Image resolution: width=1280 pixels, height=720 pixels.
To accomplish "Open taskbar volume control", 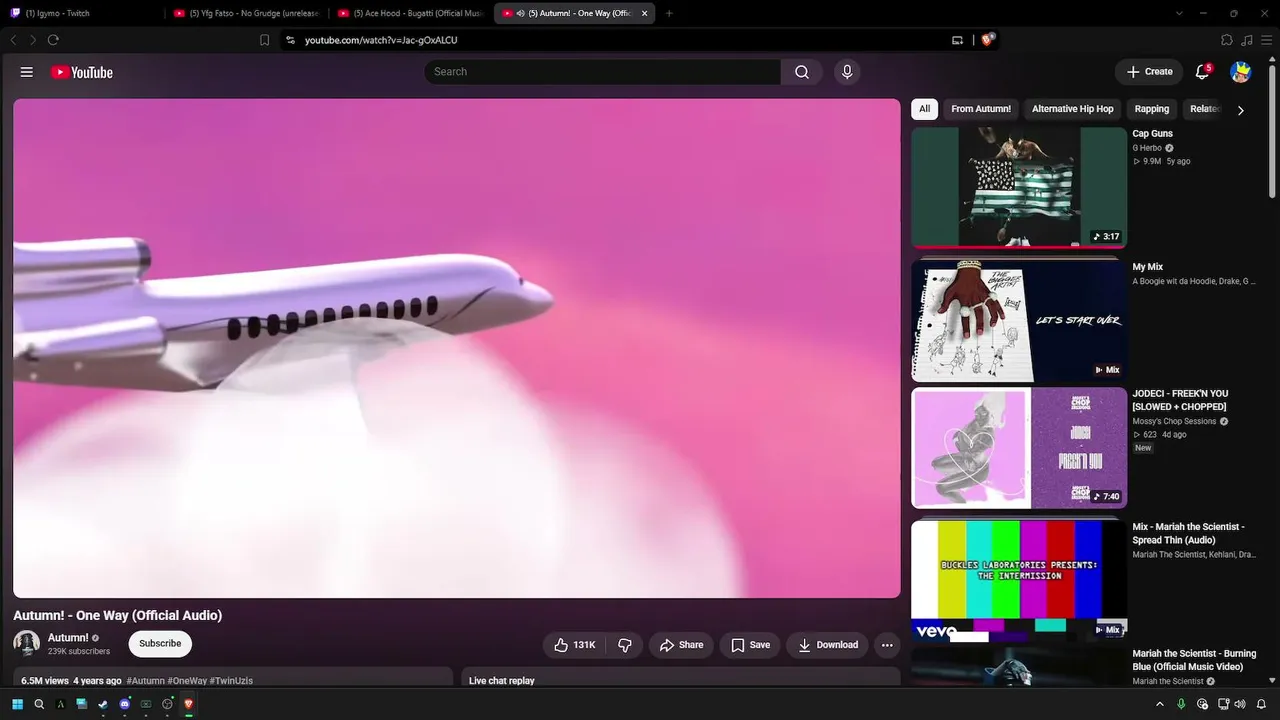I will pyautogui.click(x=1240, y=704).
